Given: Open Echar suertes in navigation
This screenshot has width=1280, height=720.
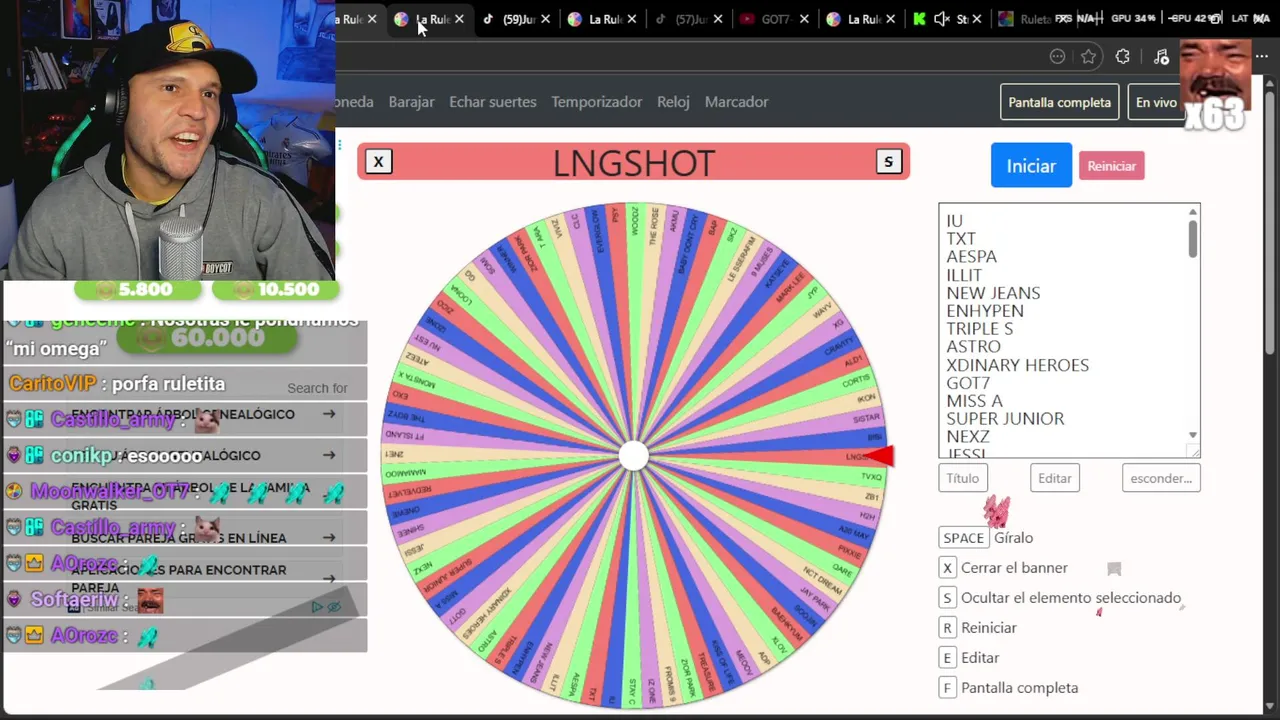Looking at the screenshot, I should [x=492, y=102].
